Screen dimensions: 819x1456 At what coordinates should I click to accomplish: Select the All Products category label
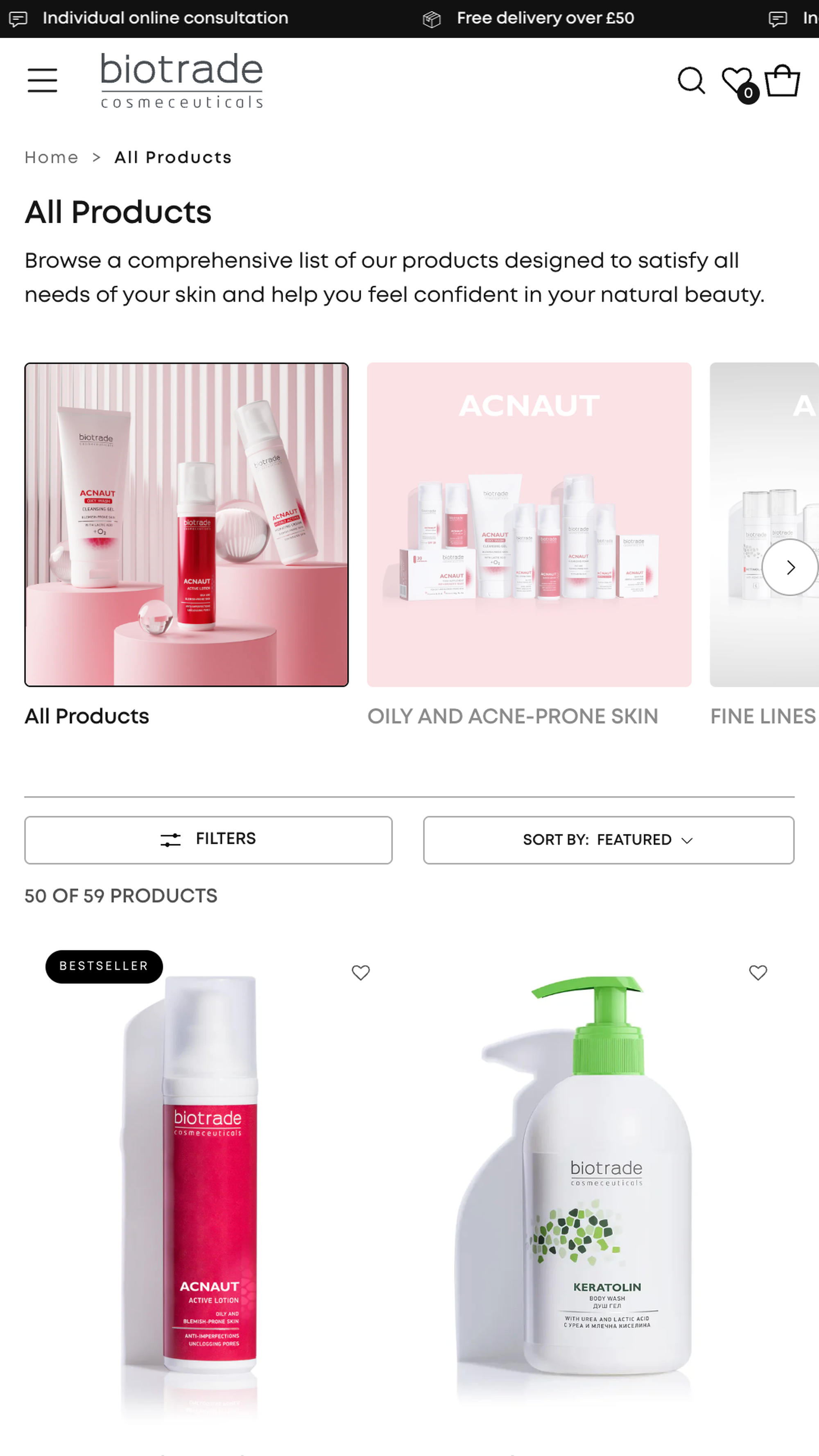coord(87,716)
